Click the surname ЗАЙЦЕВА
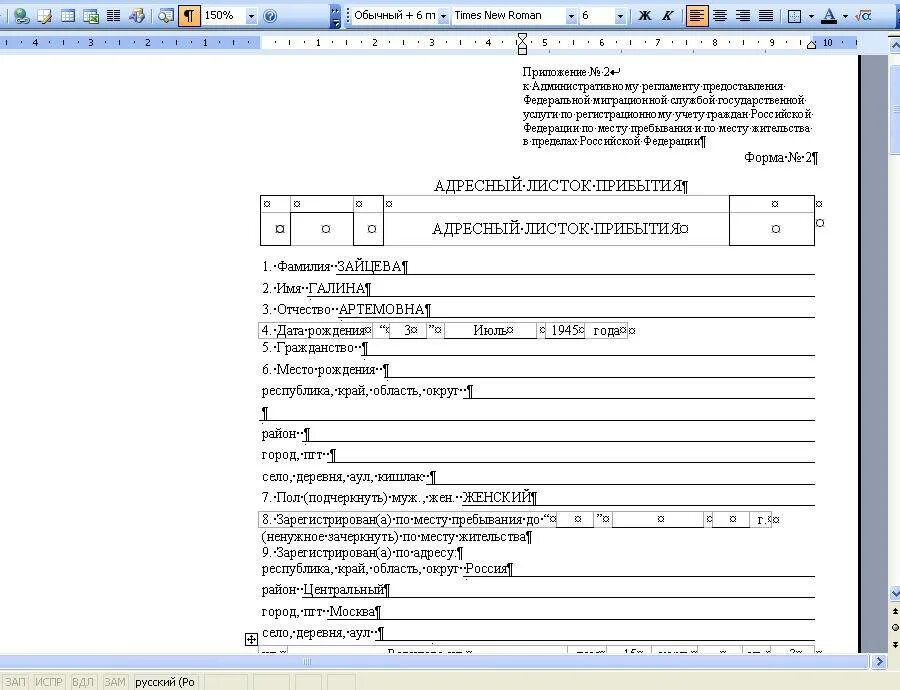Viewport: 900px width, 690px height. (x=368, y=266)
